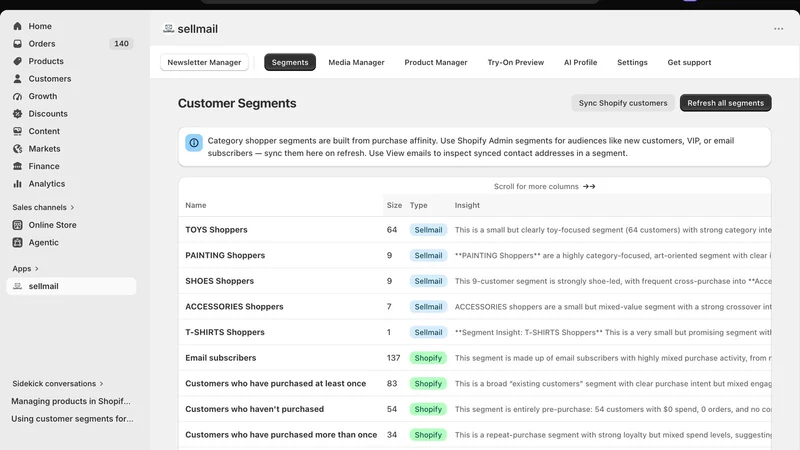The height and width of the screenshot is (450, 800).
Task: Click the Home icon in the sidebar
Action: click(x=17, y=26)
